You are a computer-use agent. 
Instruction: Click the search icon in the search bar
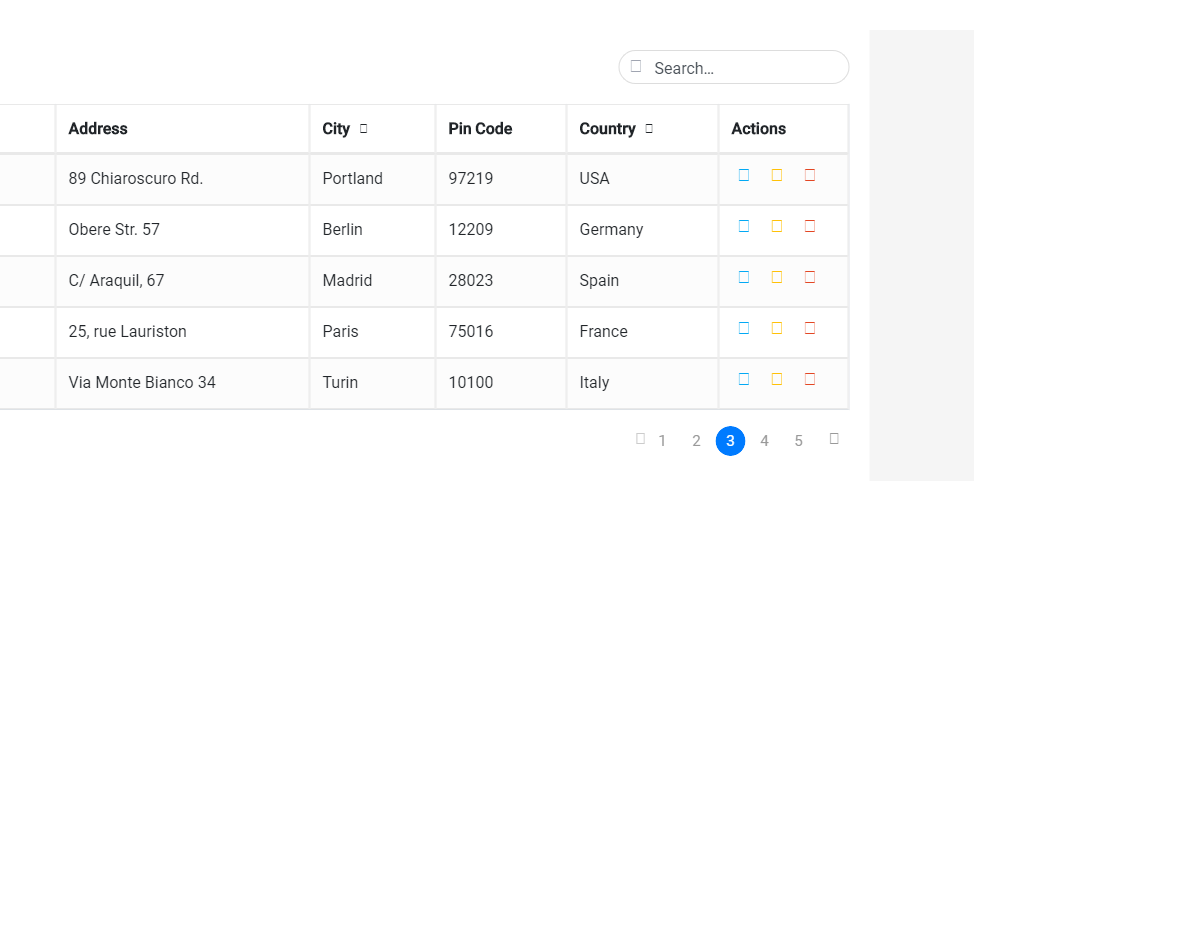(x=636, y=67)
